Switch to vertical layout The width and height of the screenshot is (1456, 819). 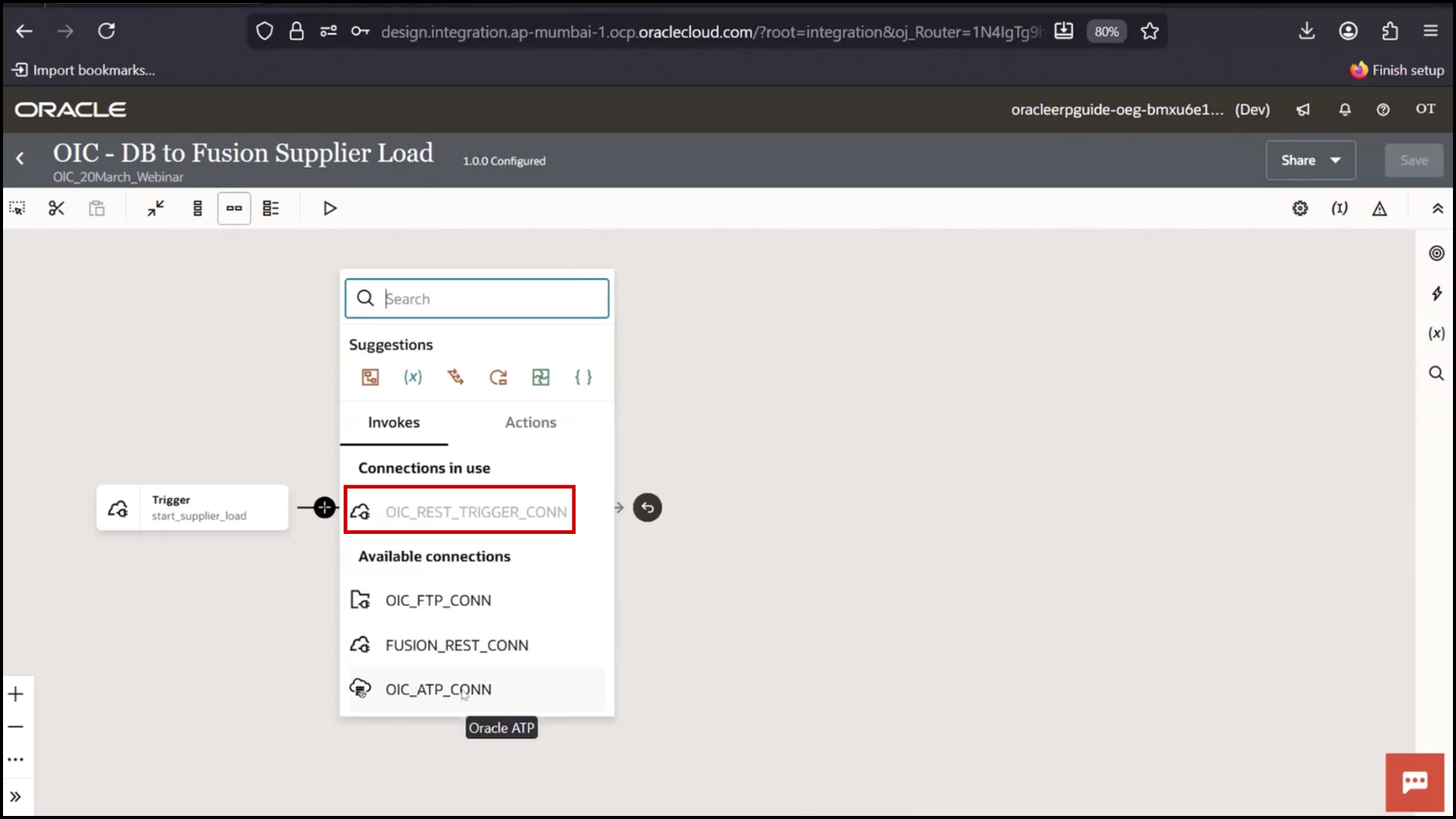point(197,208)
